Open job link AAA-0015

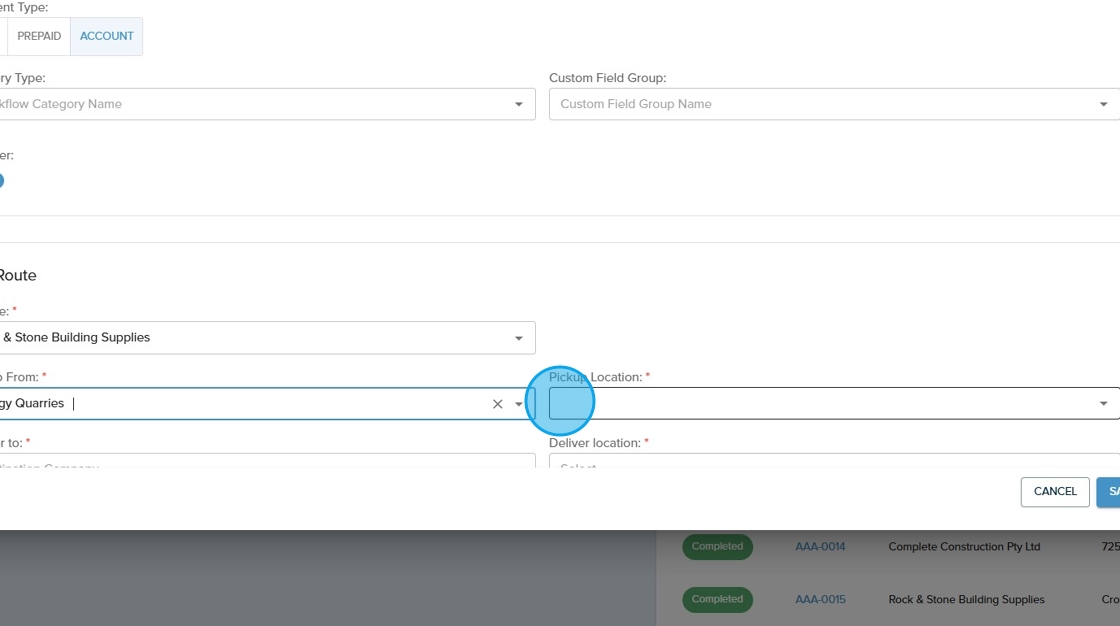click(820, 599)
